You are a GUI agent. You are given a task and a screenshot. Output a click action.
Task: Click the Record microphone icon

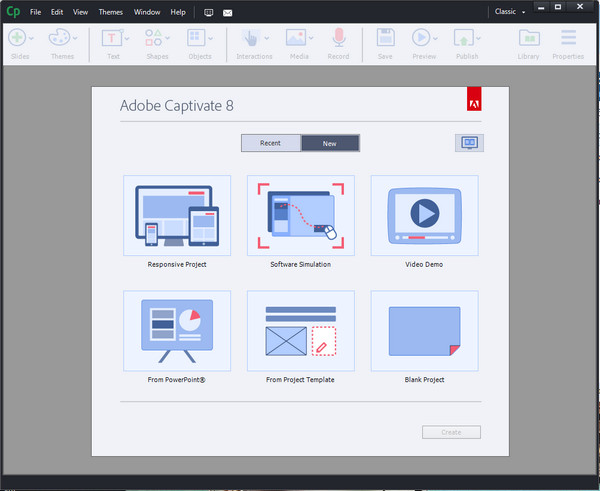(339, 38)
